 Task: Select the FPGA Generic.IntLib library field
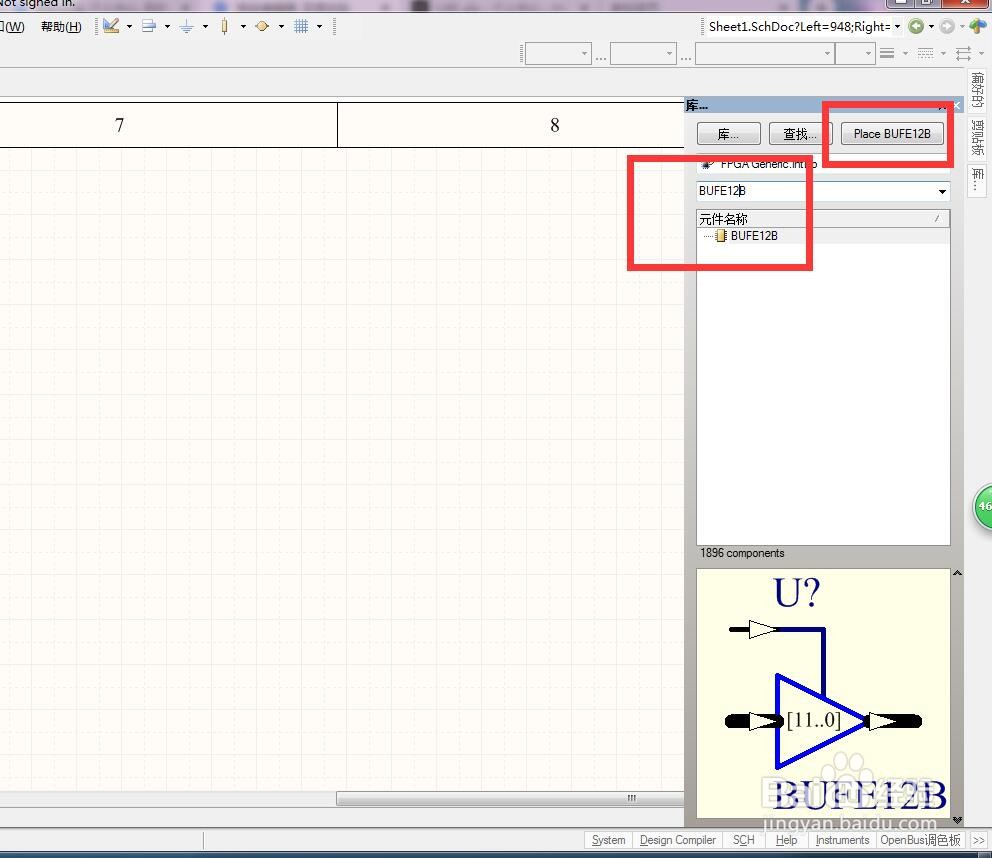(823, 165)
